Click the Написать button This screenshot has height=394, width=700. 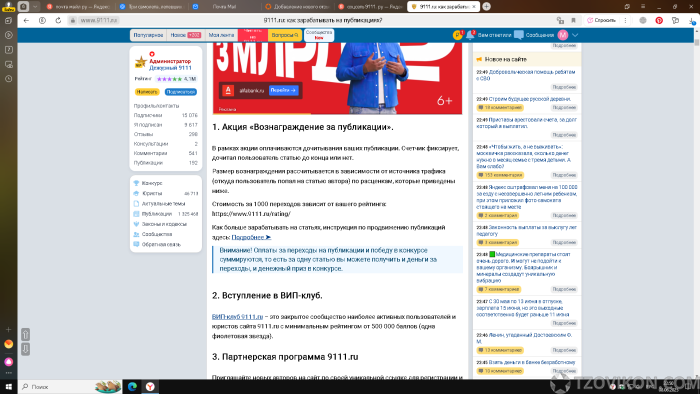coord(147,92)
